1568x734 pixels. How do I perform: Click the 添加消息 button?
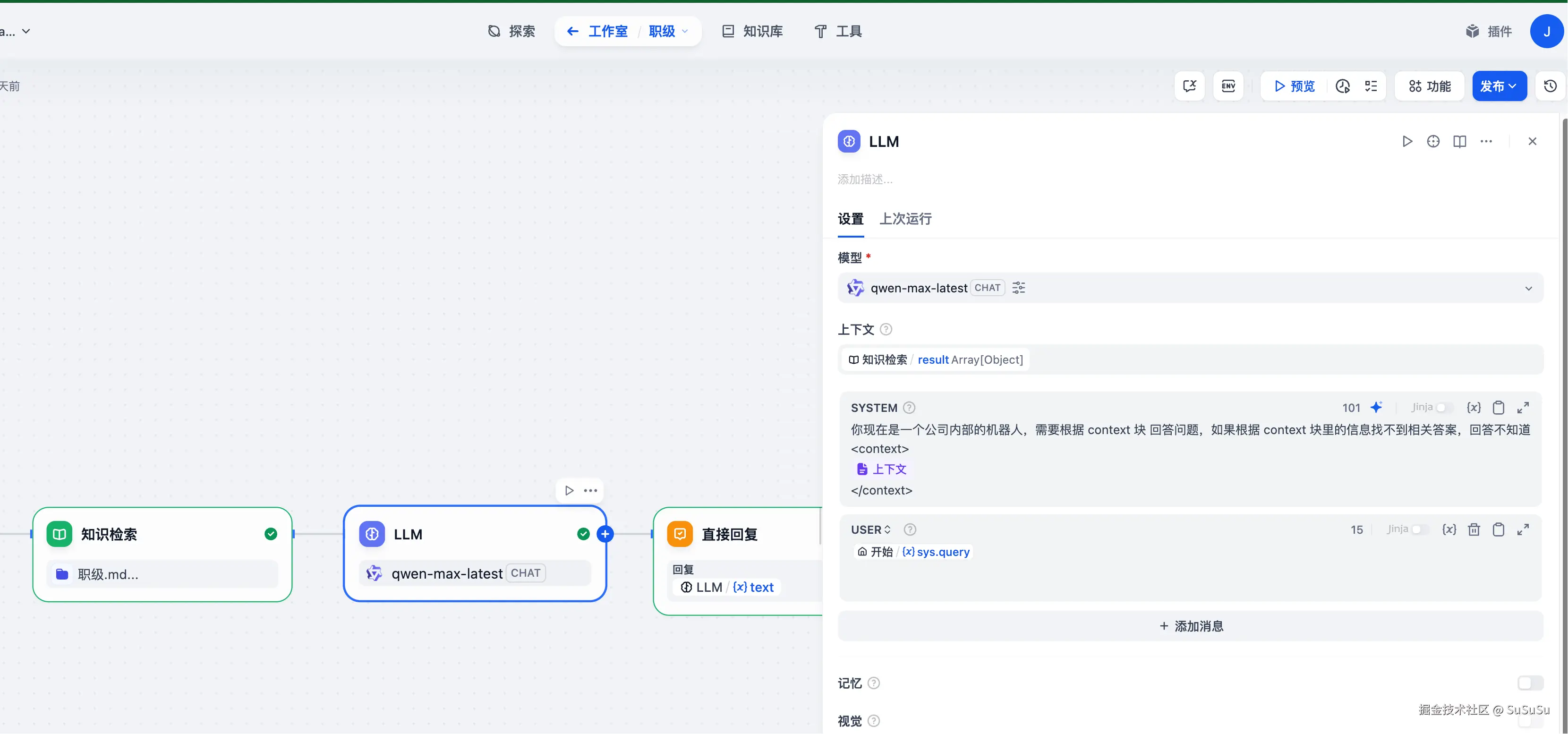point(1191,626)
